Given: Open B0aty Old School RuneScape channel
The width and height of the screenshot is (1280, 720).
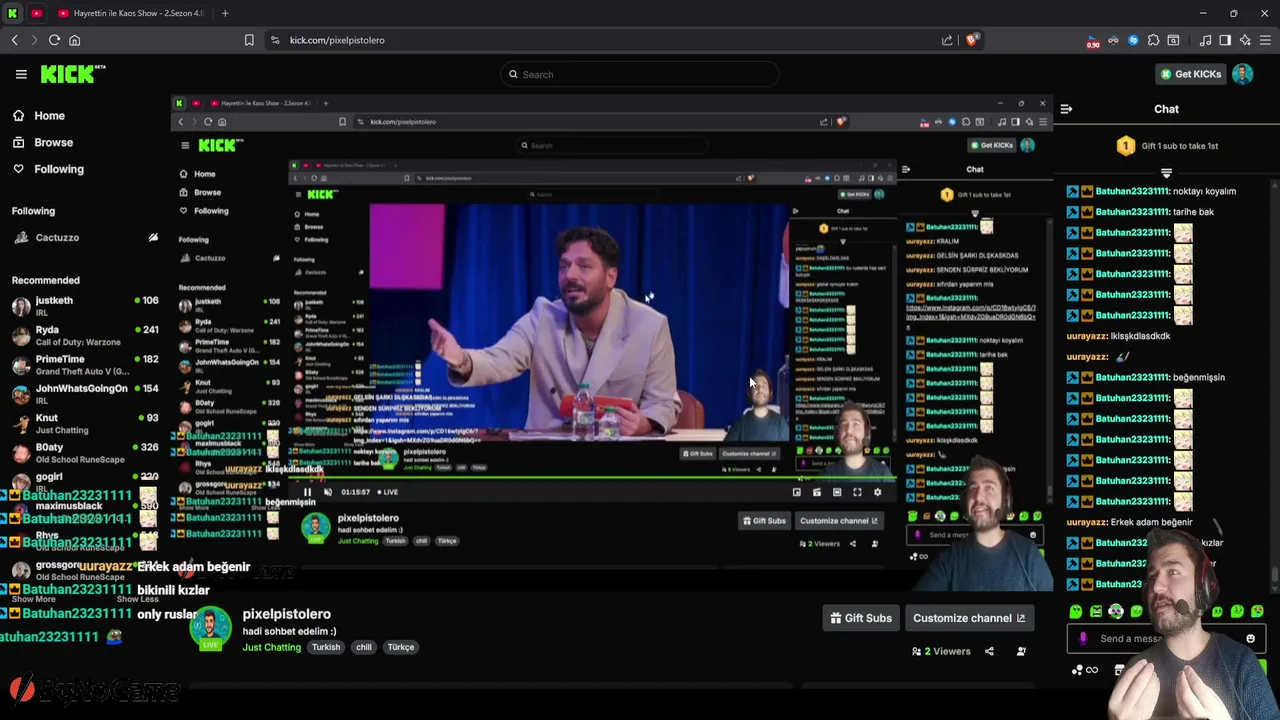Looking at the screenshot, I should (x=85, y=452).
